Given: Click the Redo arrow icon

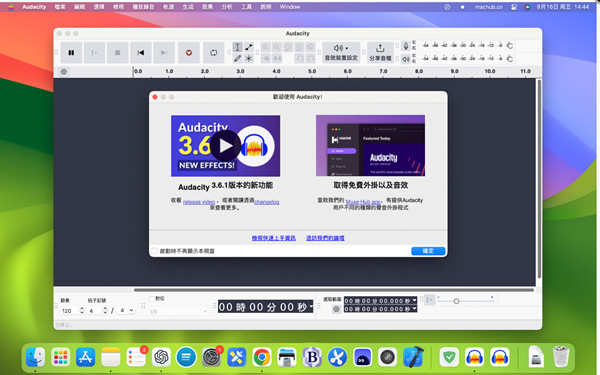Looking at the screenshot, I should [x=311, y=58].
